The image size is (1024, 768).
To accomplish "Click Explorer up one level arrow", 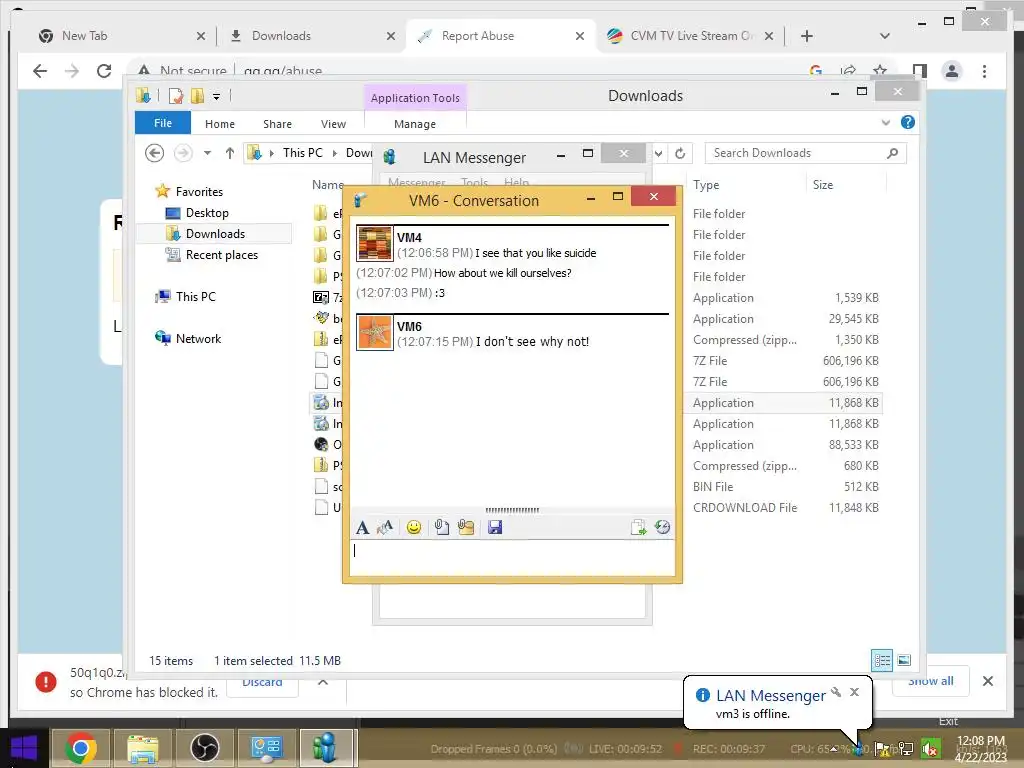I will pyautogui.click(x=229, y=153).
